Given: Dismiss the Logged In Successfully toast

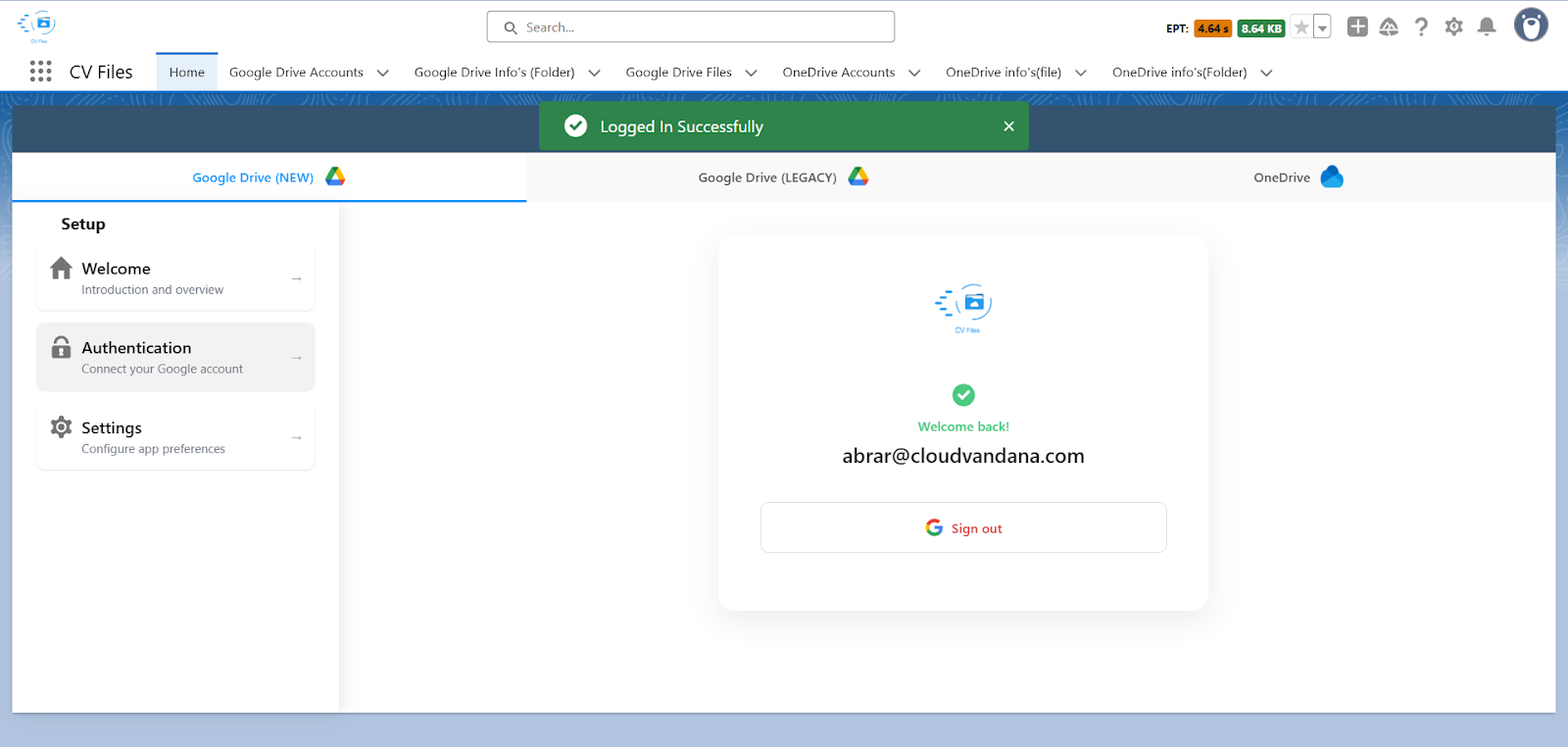Looking at the screenshot, I should point(1008,126).
